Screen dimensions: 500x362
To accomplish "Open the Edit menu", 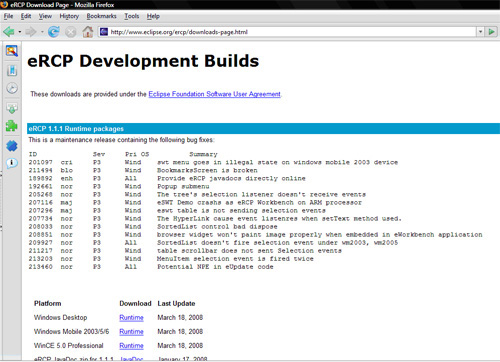I will (26, 16).
